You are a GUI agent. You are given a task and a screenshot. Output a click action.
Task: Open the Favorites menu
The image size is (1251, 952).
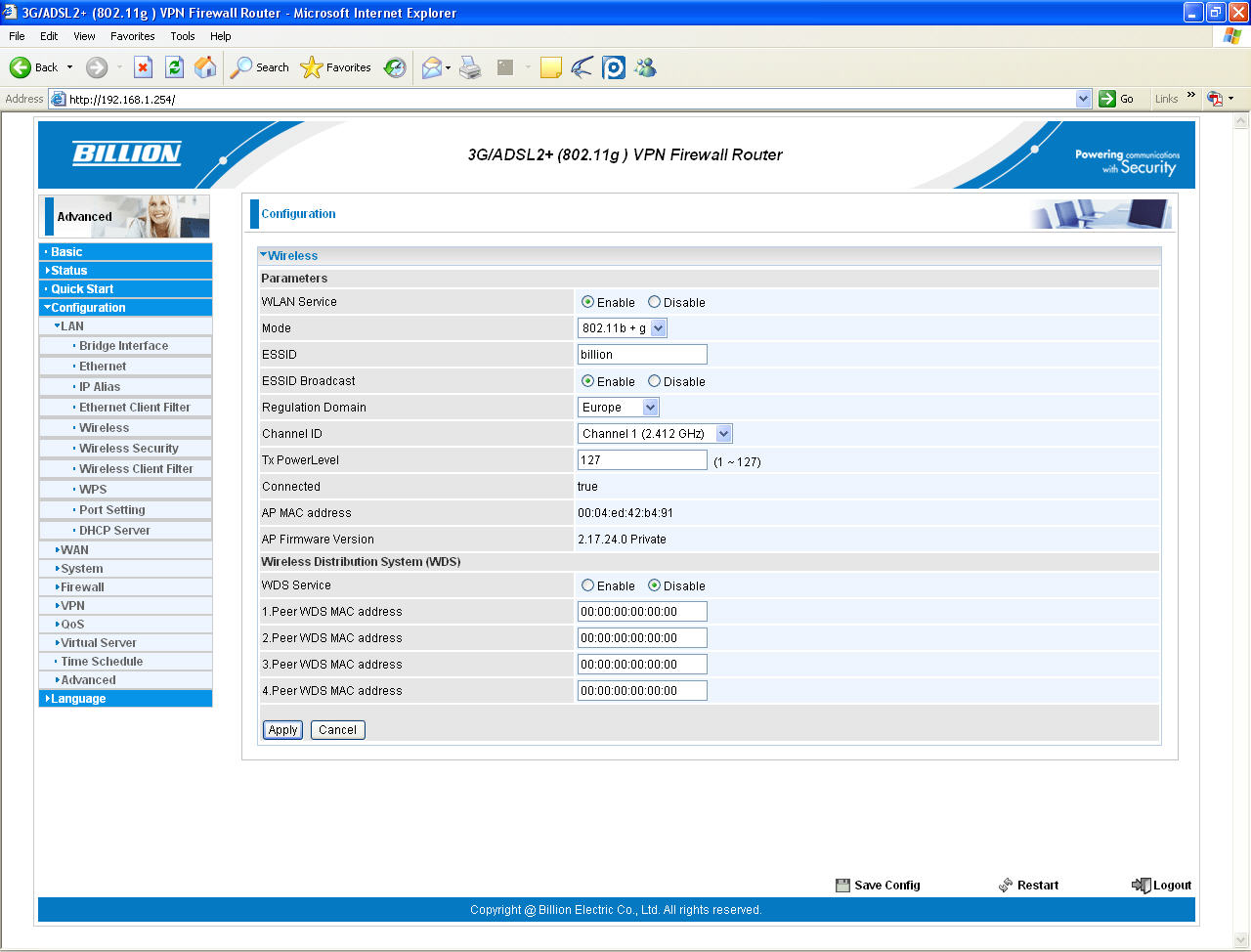point(133,36)
